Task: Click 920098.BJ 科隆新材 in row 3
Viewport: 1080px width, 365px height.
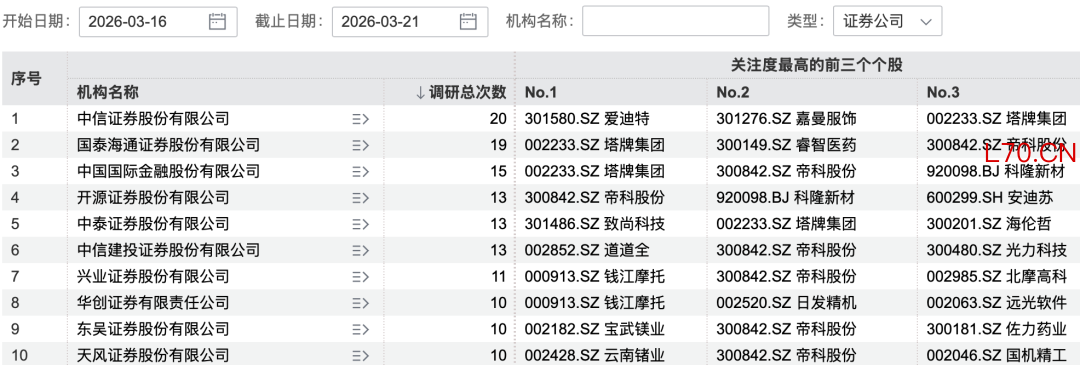Action: (997, 171)
